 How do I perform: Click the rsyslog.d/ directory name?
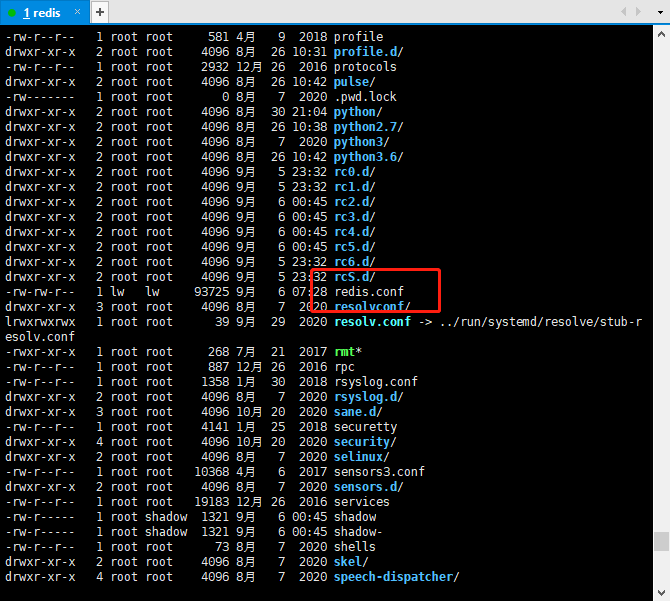click(x=368, y=397)
